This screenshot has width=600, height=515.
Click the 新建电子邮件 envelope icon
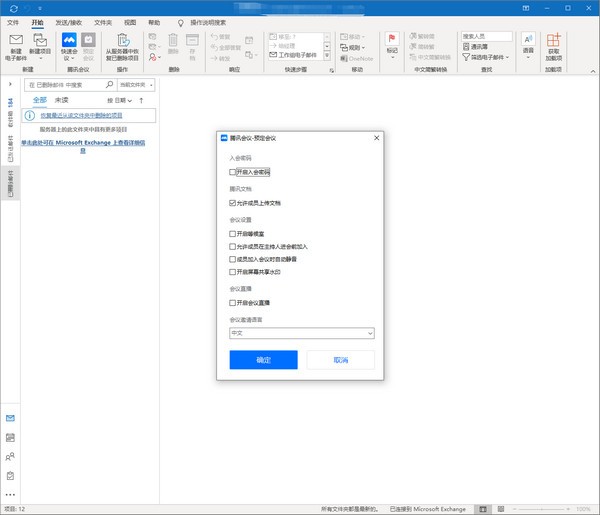(x=16, y=42)
